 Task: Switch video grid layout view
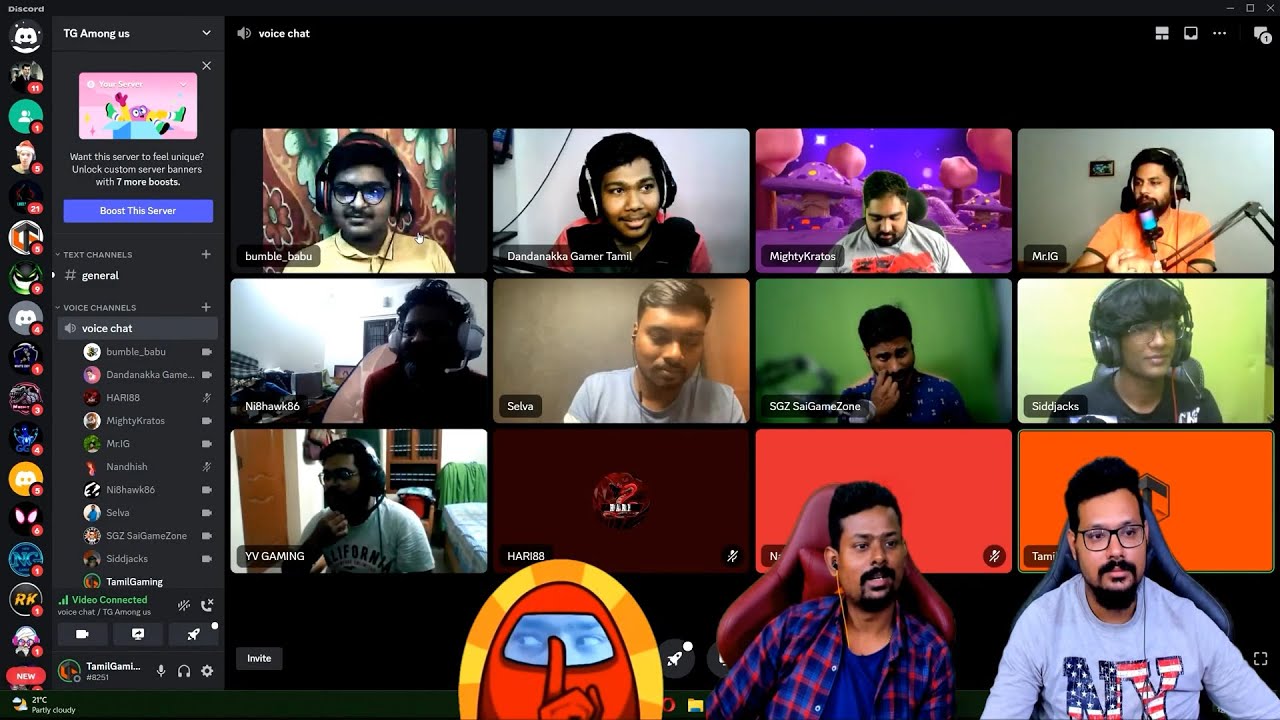(1162, 33)
